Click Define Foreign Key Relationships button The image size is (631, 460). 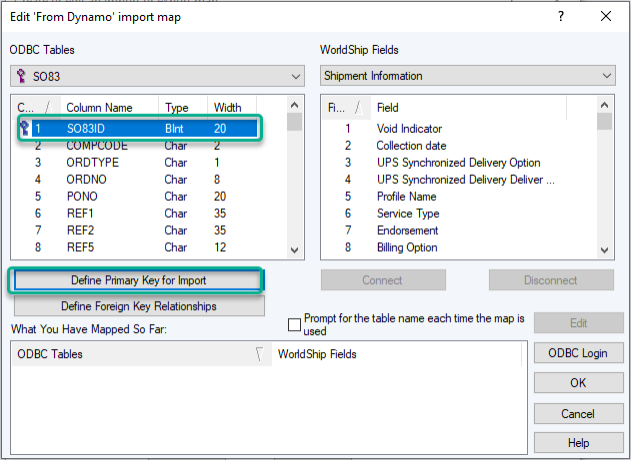coord(139,306)
